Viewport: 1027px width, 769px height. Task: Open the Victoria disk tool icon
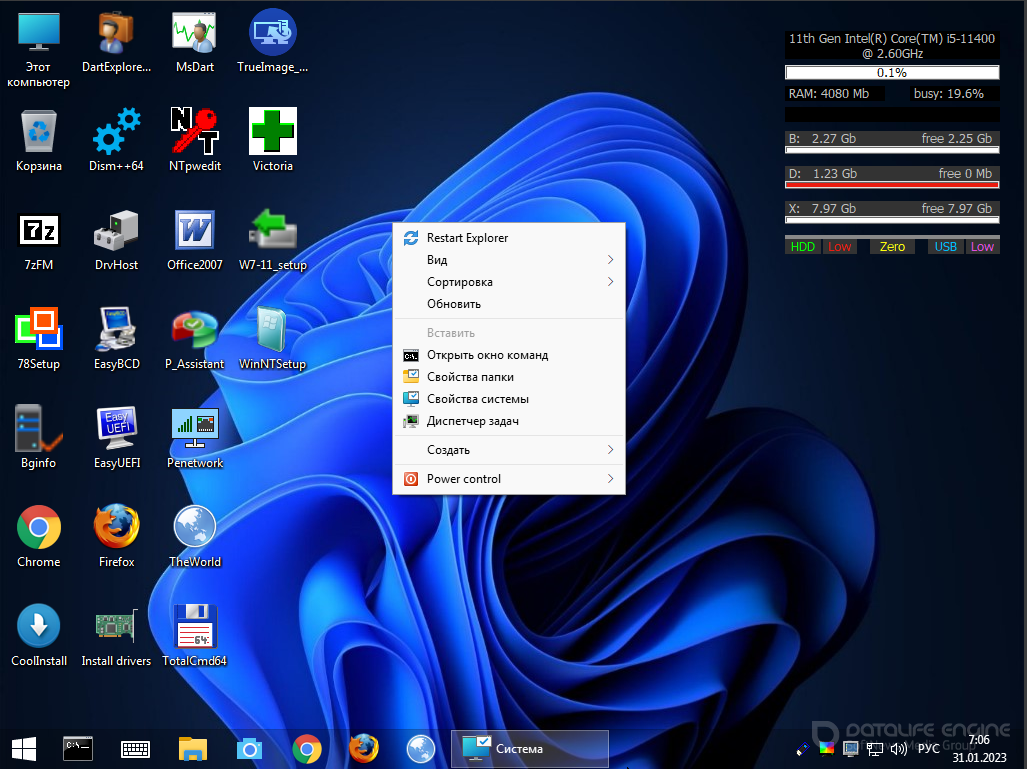272,133
